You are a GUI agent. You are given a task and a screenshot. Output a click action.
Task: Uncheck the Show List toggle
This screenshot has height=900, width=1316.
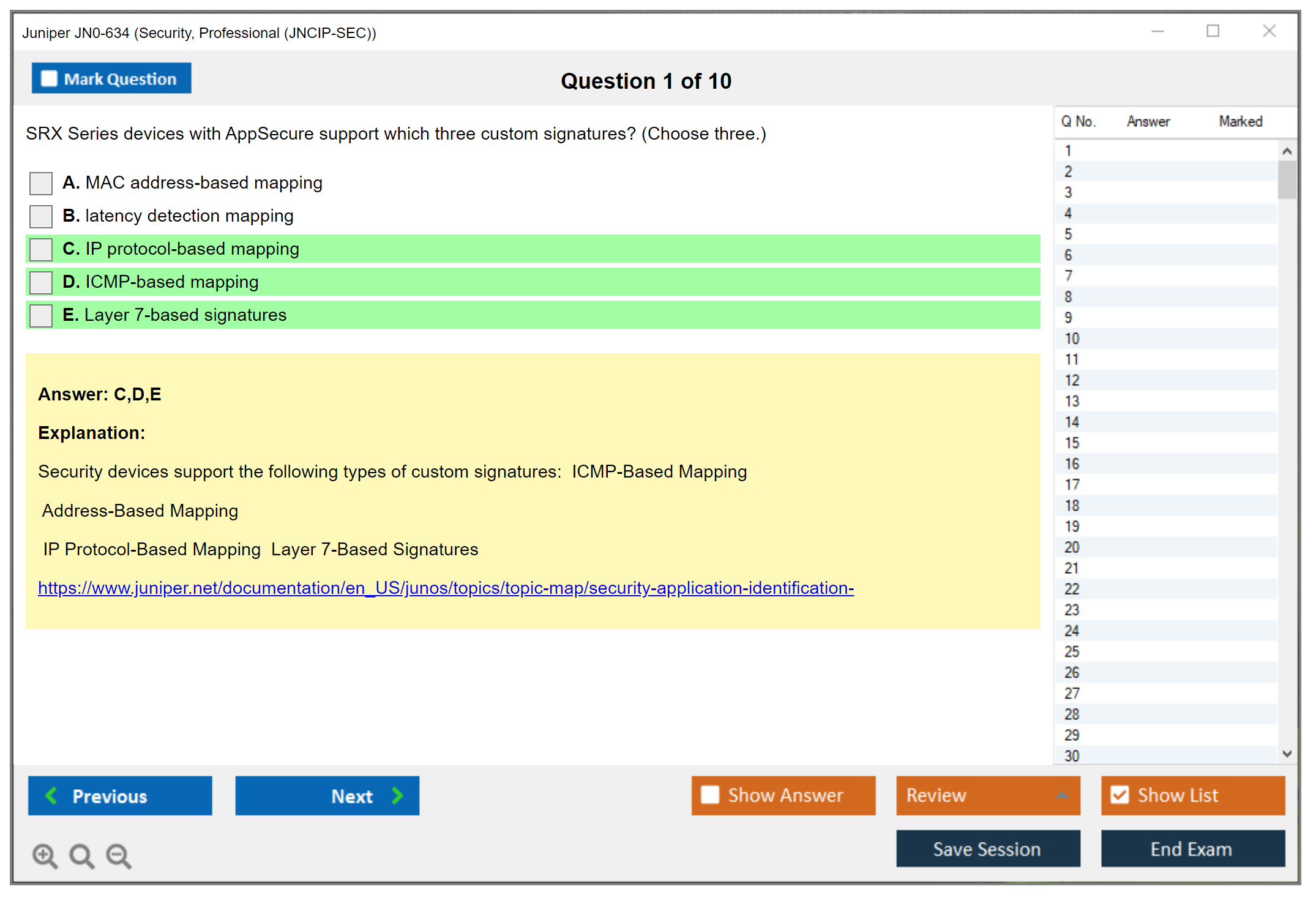pos(1120,795)
